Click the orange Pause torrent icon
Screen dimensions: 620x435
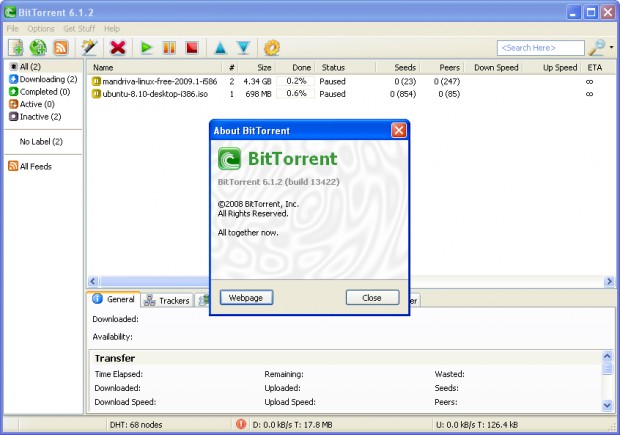click(x=169, y=48)
